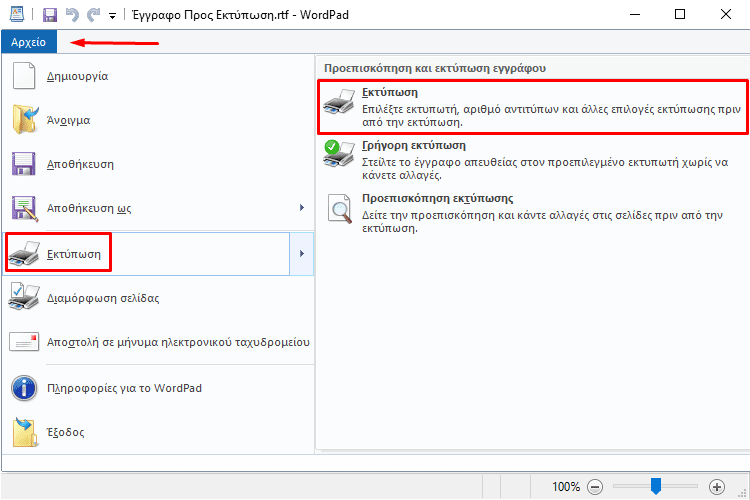Click the blank page icon for Δημιουργία

[x=24, y=76]
